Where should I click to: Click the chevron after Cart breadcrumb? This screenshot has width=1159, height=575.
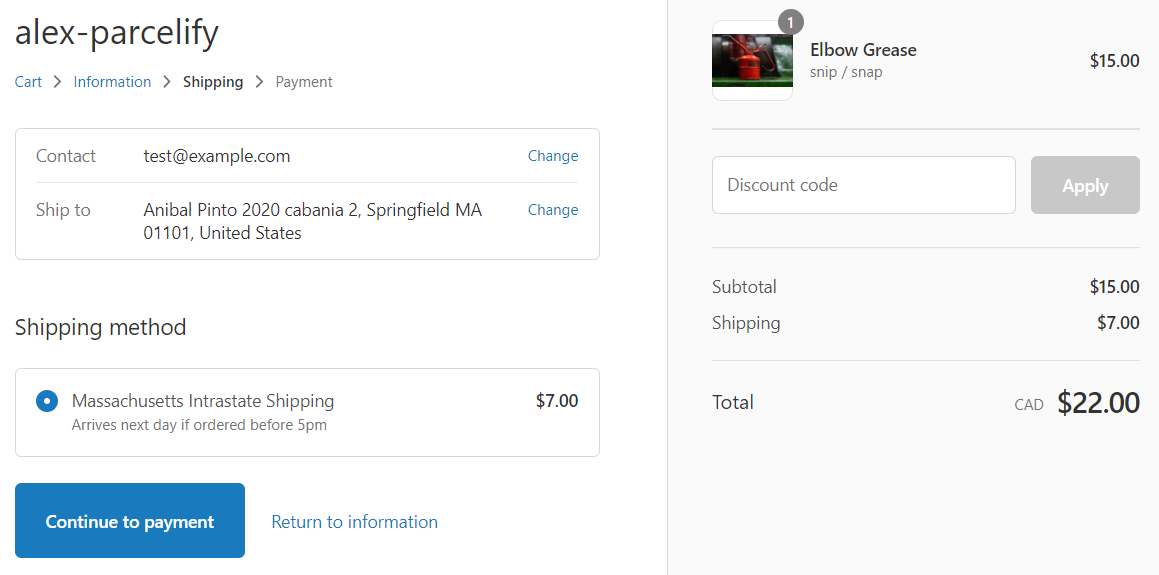(58, 82)
